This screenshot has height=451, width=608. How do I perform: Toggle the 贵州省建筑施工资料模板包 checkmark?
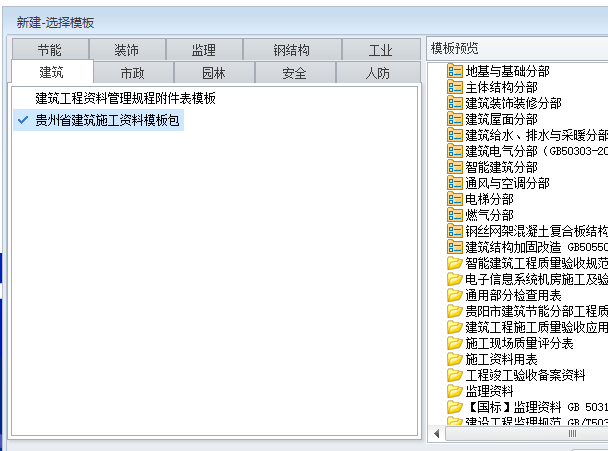[22, 120]
